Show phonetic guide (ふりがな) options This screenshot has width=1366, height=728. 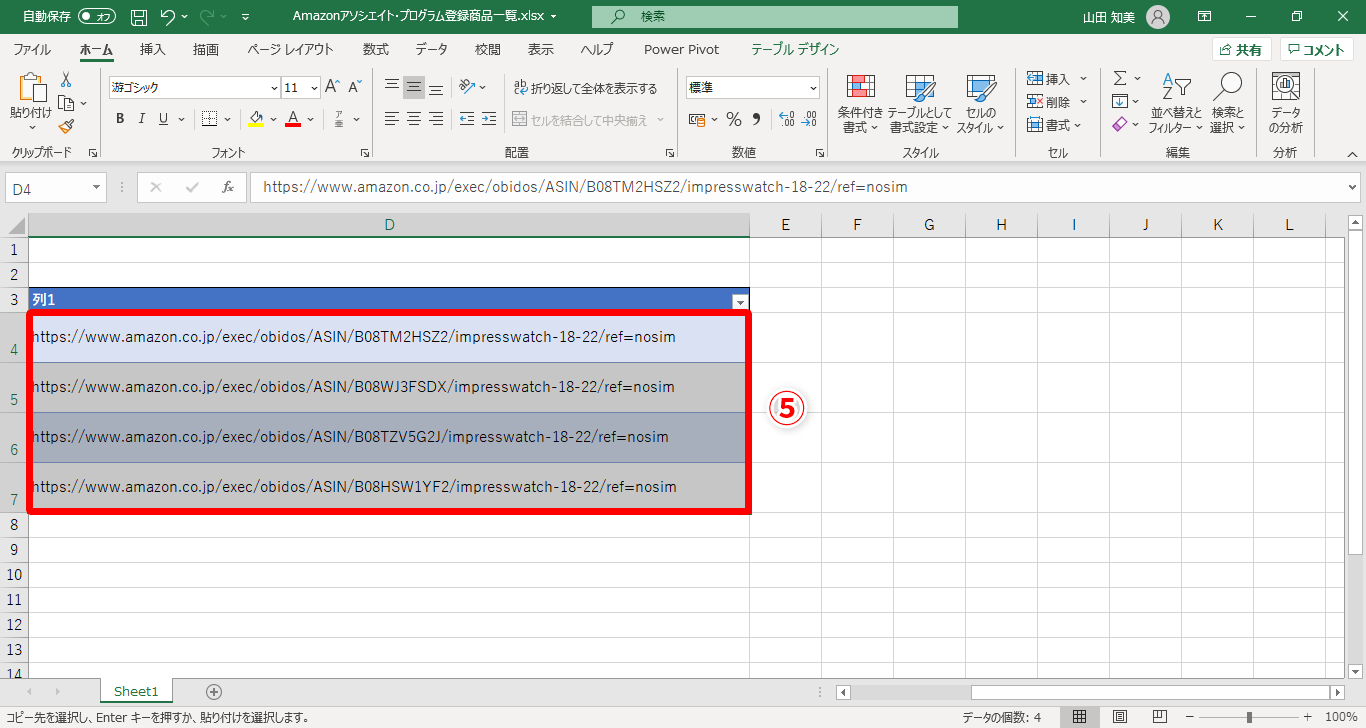click(x=339, y=119)
